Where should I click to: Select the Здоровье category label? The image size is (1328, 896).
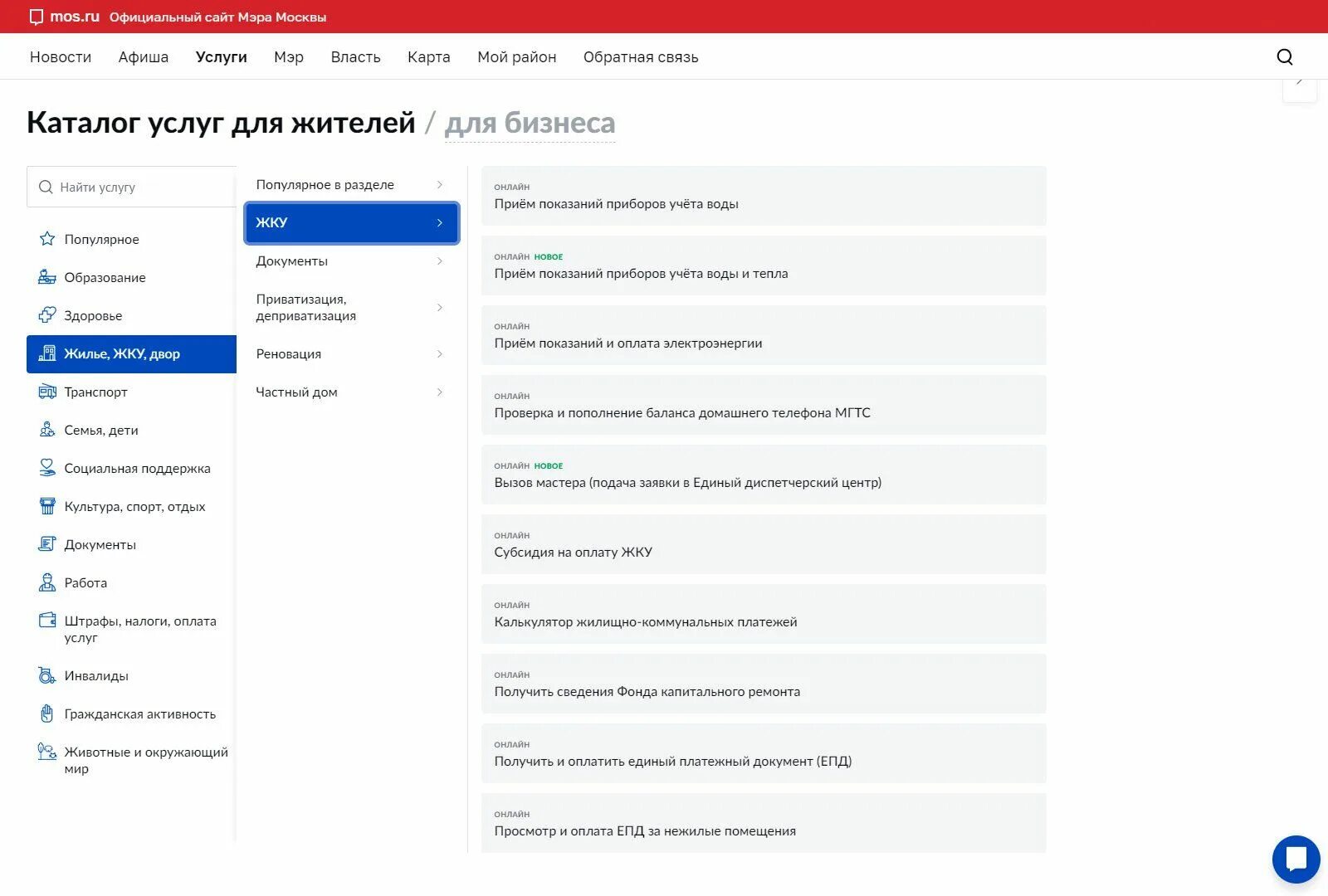93,316
